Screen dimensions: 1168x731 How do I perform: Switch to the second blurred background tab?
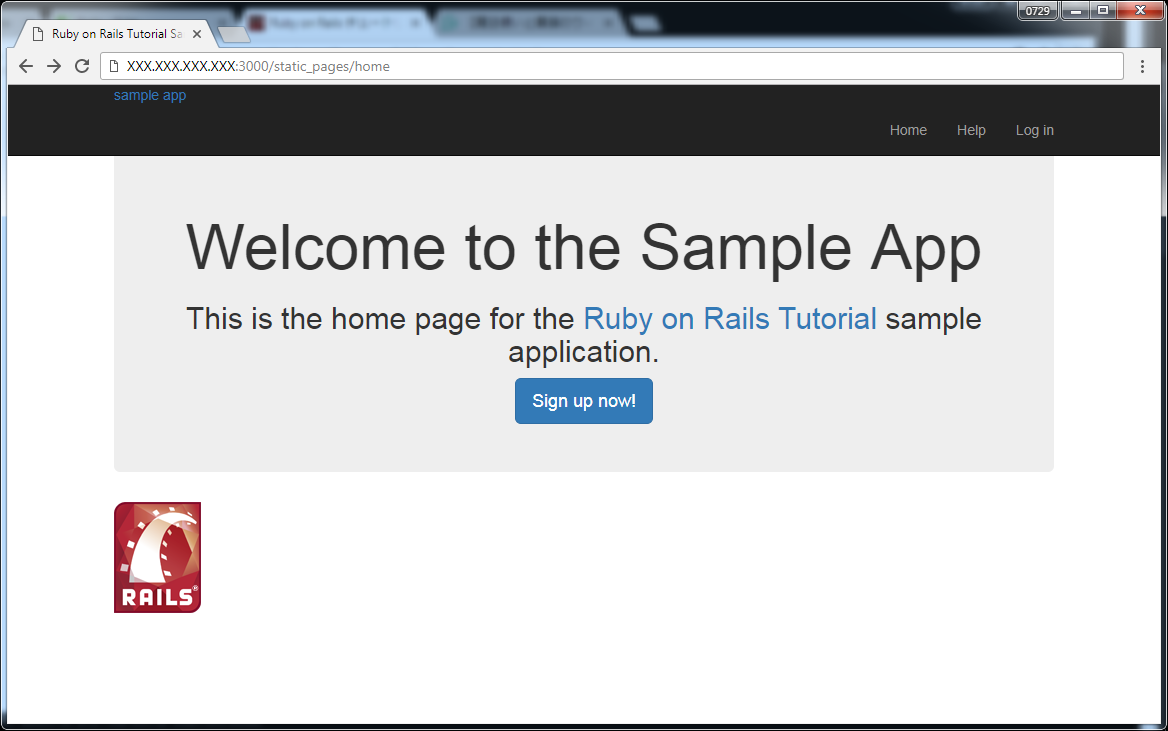pyautogui.click(x=335, y=24)
